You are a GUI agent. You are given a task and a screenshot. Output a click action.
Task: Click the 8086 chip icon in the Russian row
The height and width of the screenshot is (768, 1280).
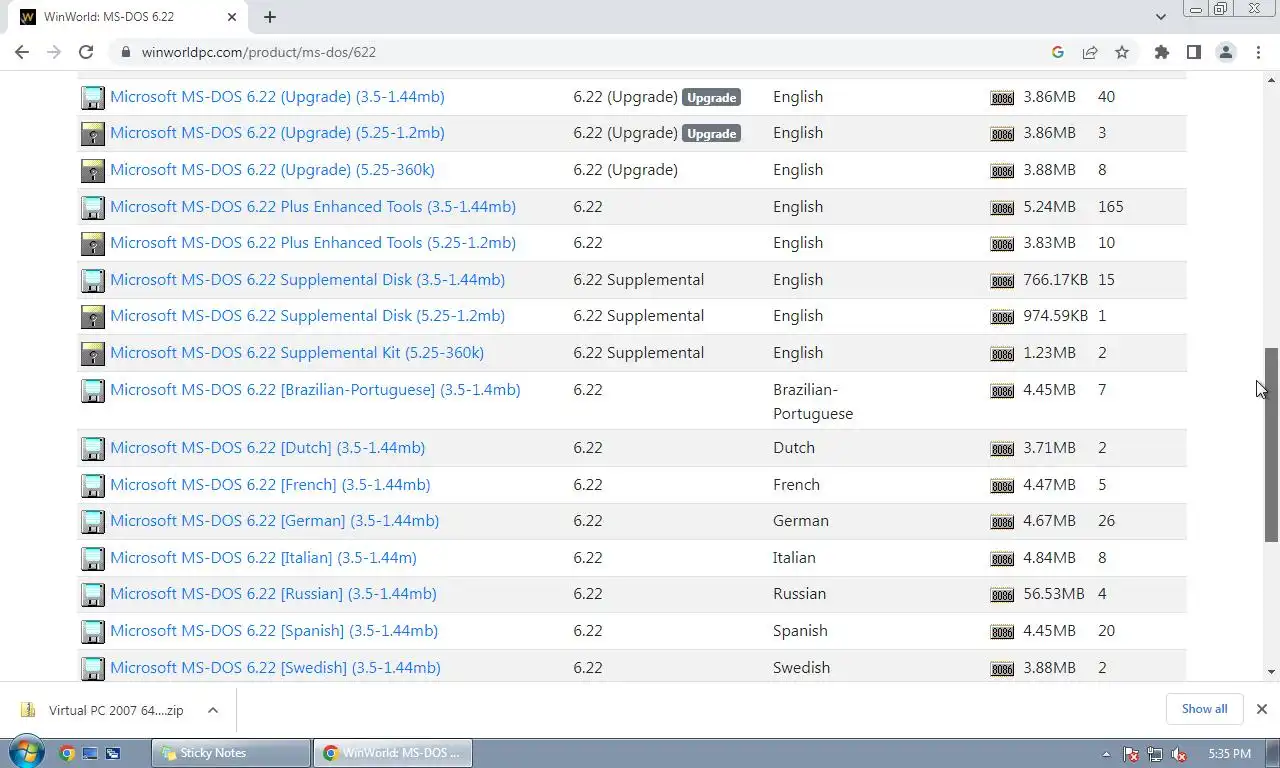1001,595
